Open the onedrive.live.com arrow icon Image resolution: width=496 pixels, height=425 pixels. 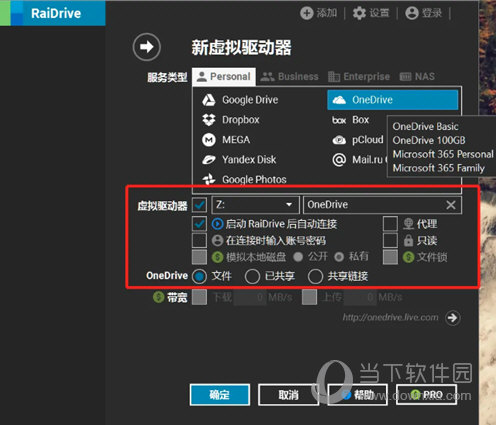point(453,318)
